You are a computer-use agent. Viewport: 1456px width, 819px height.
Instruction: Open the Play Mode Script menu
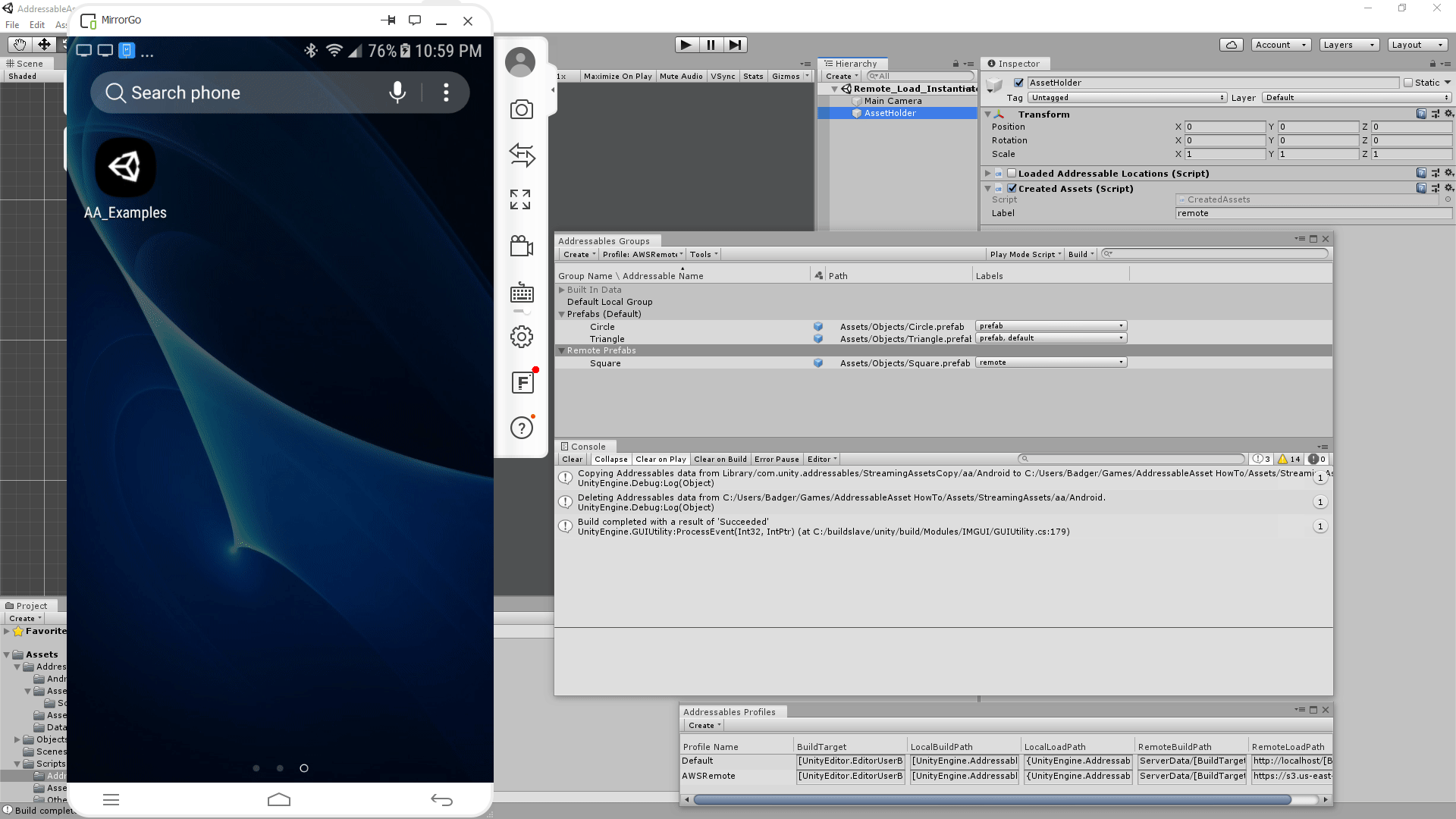point(1025,254)
